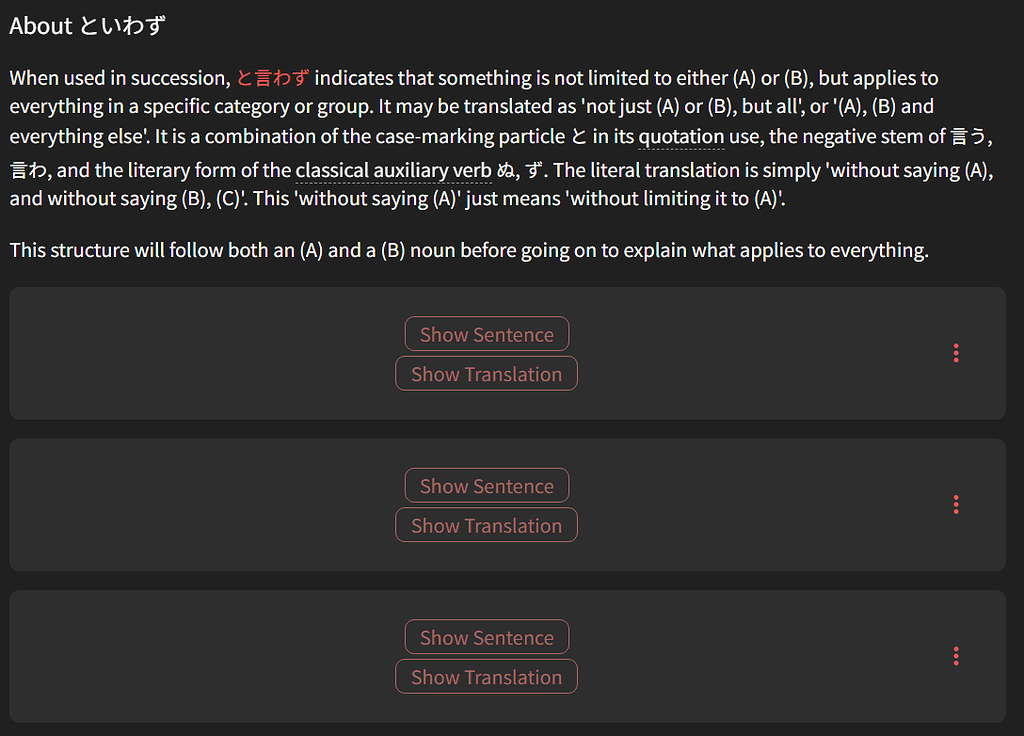This screenshot has height=736, width=1024.
Task: Show the translation for the first example
Action: click(x=486, y=373)
